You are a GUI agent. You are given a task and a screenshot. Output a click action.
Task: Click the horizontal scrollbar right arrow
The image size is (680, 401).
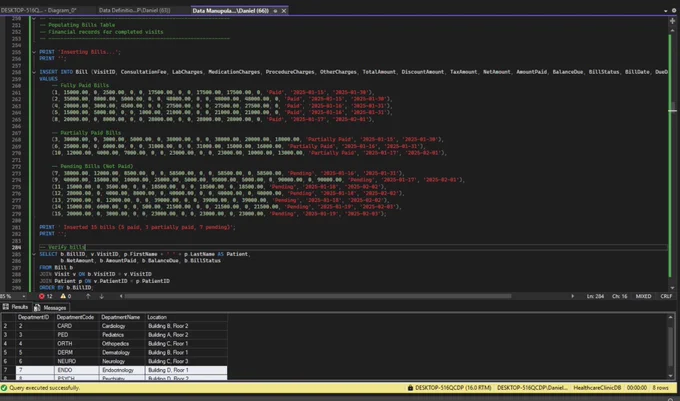[x=572, y=297]
